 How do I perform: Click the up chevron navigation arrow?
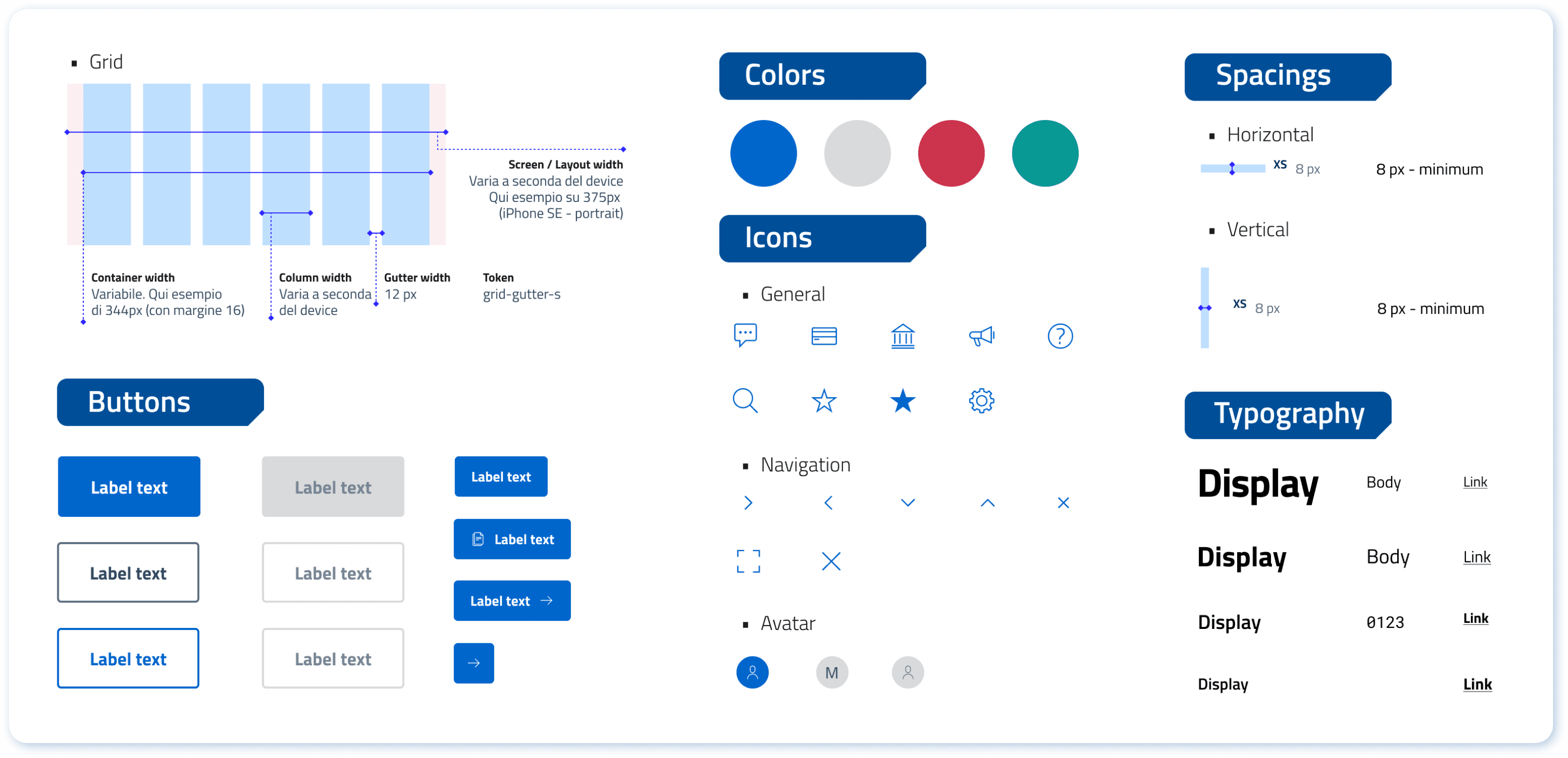pyautogui.click(x=988, y=502)
